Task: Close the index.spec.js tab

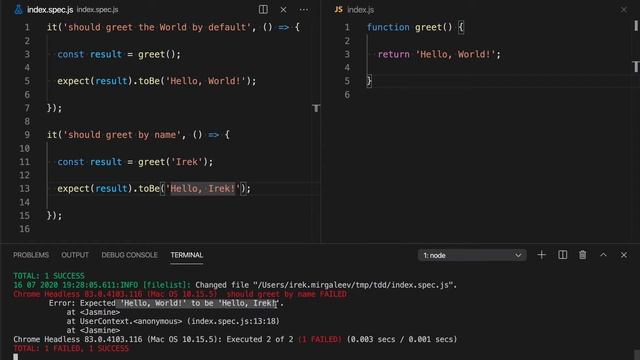Action: click(x=283, y=9)
